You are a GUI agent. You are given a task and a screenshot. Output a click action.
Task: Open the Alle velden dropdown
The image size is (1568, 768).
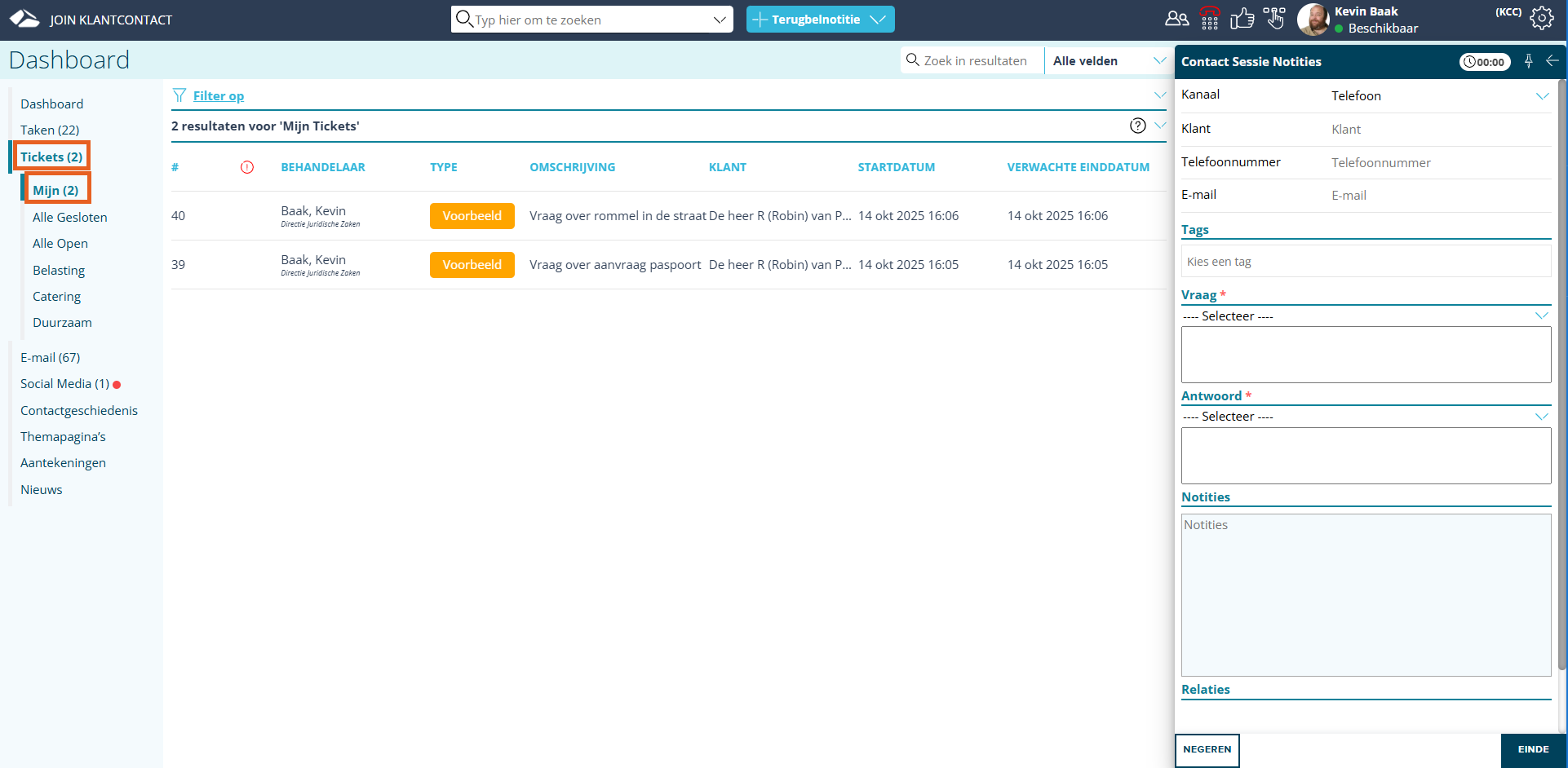point(1108,61)
